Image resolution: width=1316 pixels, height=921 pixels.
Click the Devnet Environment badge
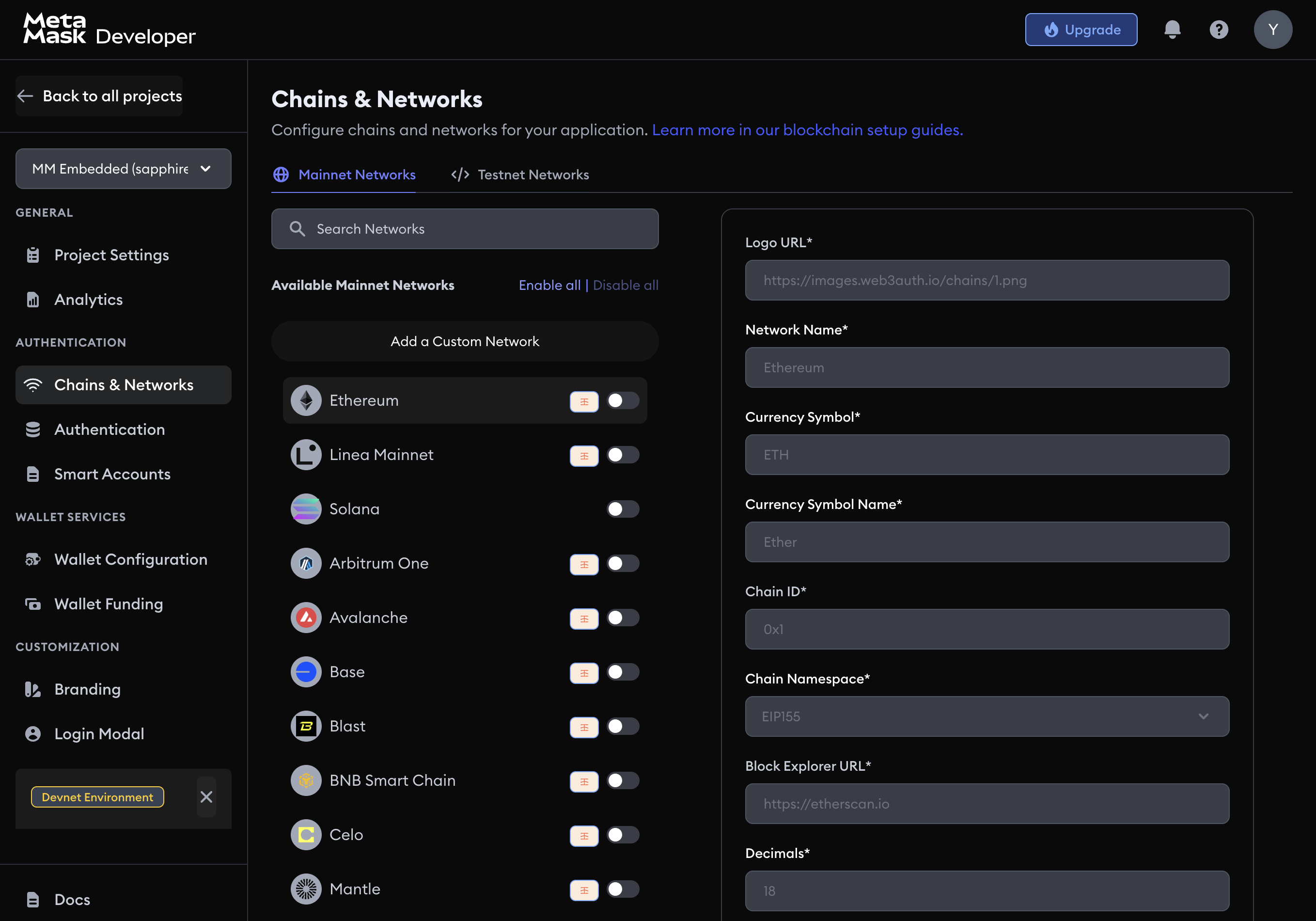point(97,796)
